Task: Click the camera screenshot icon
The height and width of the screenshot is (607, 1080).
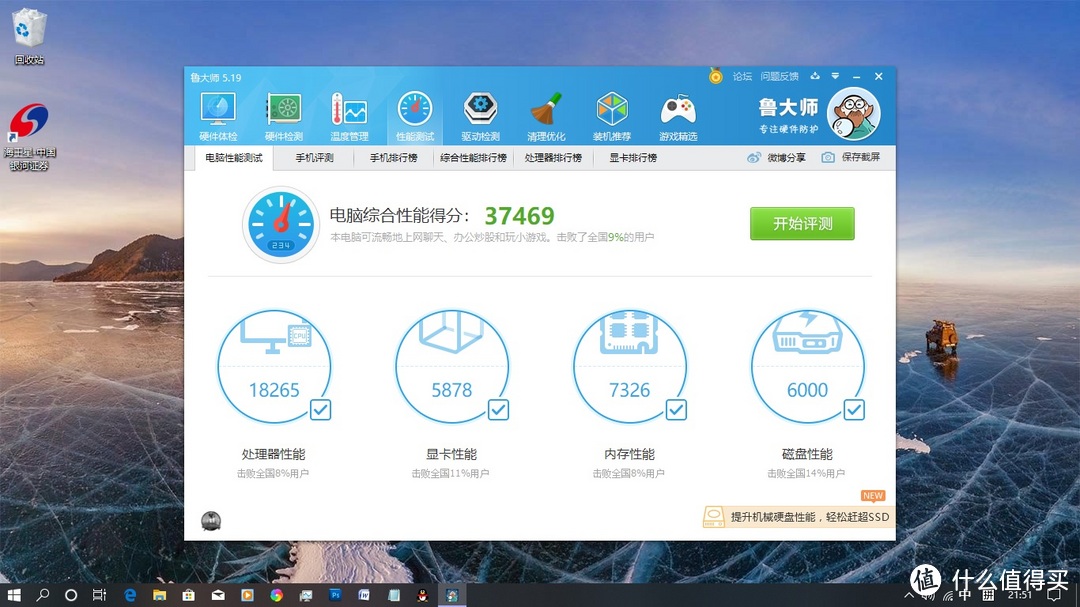Action: (828, 158)
